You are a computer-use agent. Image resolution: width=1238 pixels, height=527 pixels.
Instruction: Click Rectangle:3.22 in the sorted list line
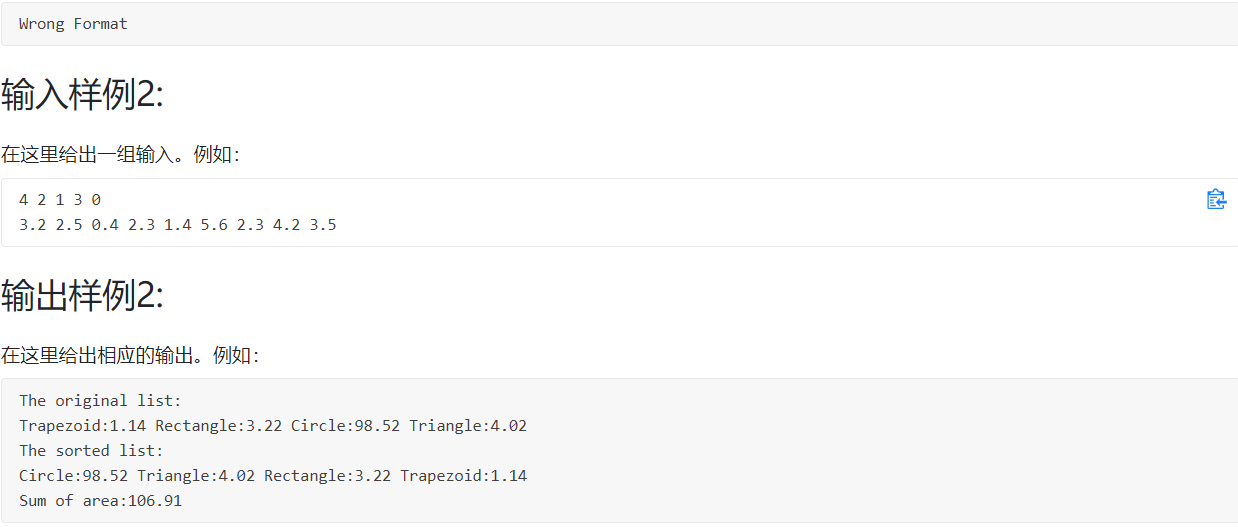tap(327, 476)
